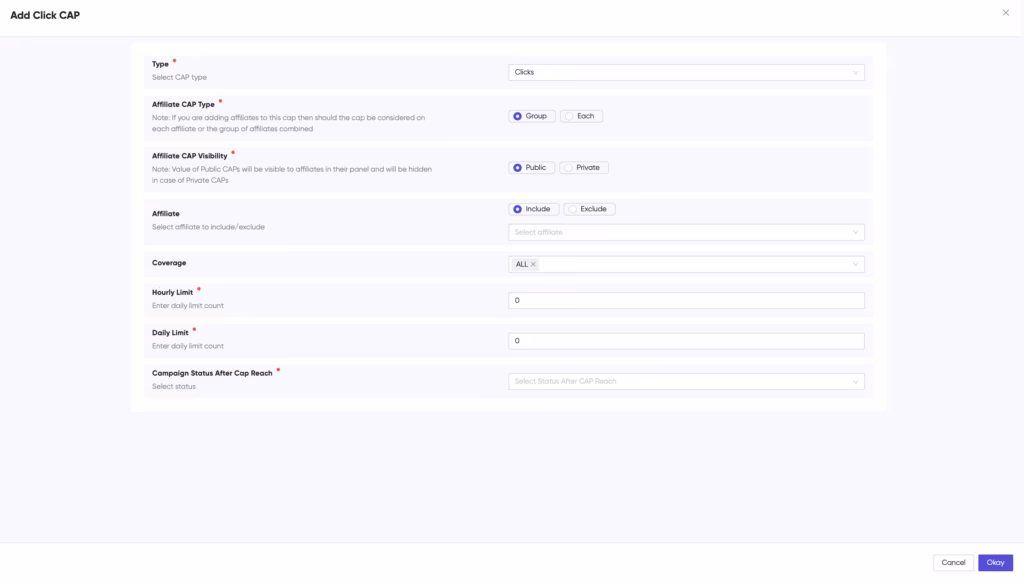Viewport: 1024px width, 582px height.
Task: Open Select Status After CAP Reach dropdown
Action: coord(686,381)
